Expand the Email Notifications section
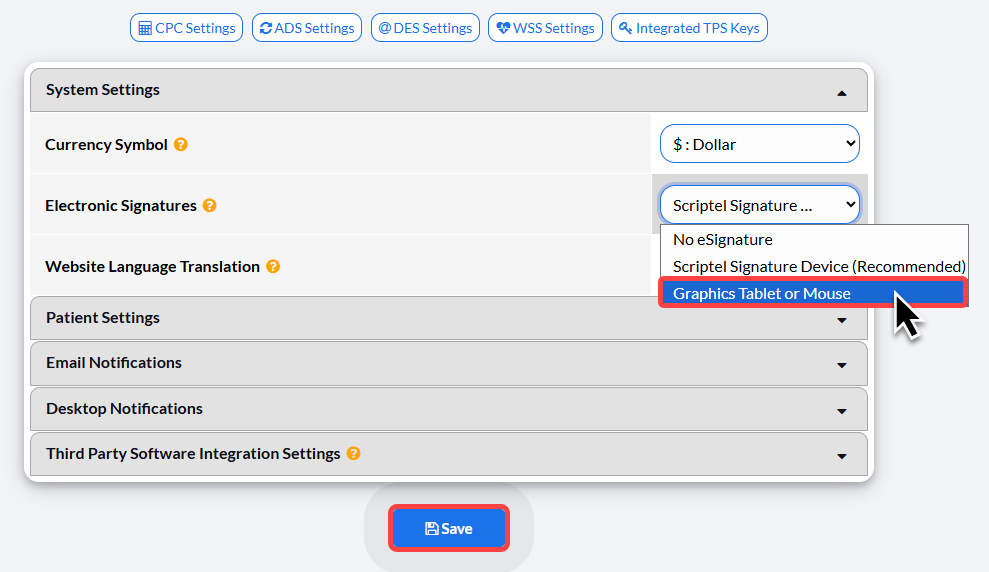The image size is (989, 572). click(x=448, y=363)
